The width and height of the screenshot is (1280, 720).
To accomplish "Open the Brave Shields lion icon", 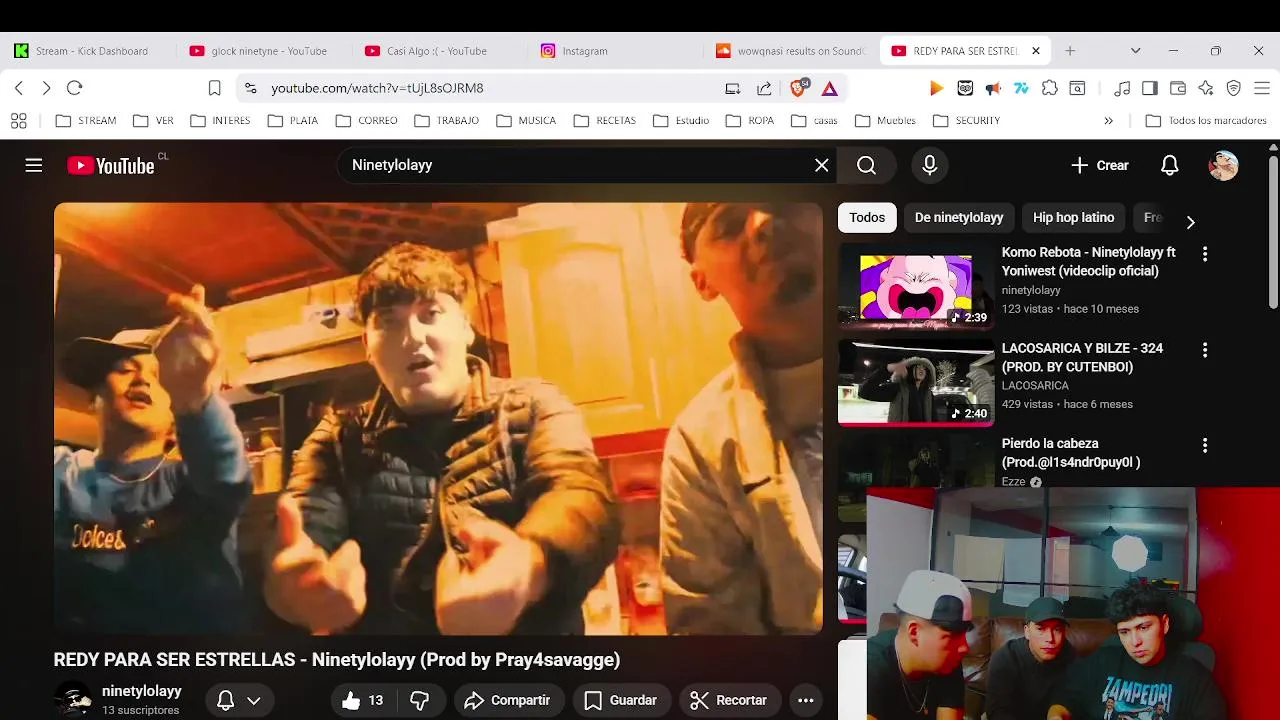I will point(799,88).
